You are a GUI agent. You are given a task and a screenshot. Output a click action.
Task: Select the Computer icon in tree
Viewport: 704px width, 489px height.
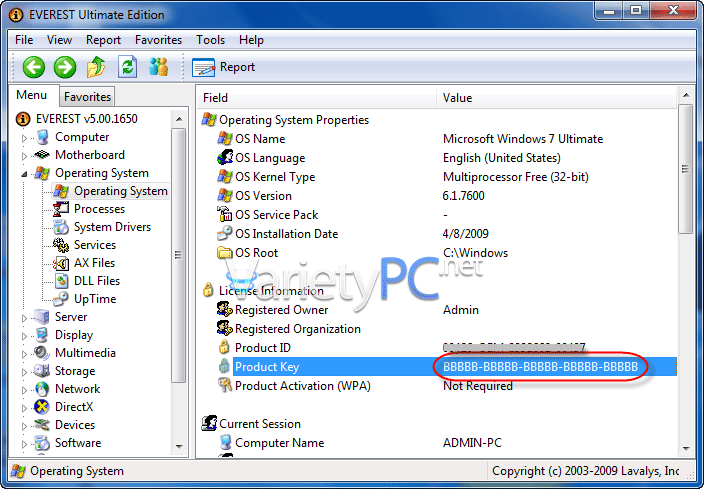click(42, 137)
